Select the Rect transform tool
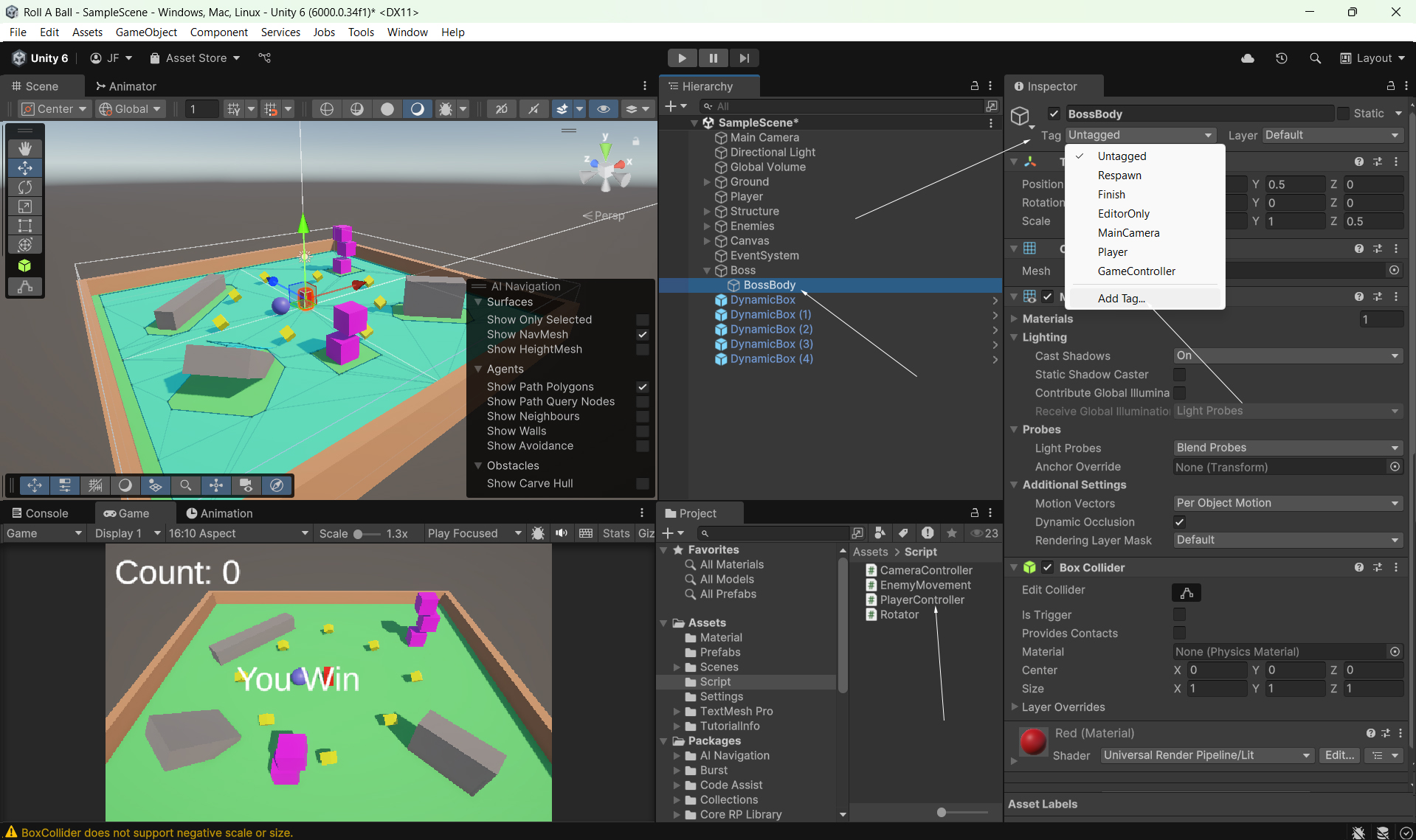 click(x=25, y=226)
